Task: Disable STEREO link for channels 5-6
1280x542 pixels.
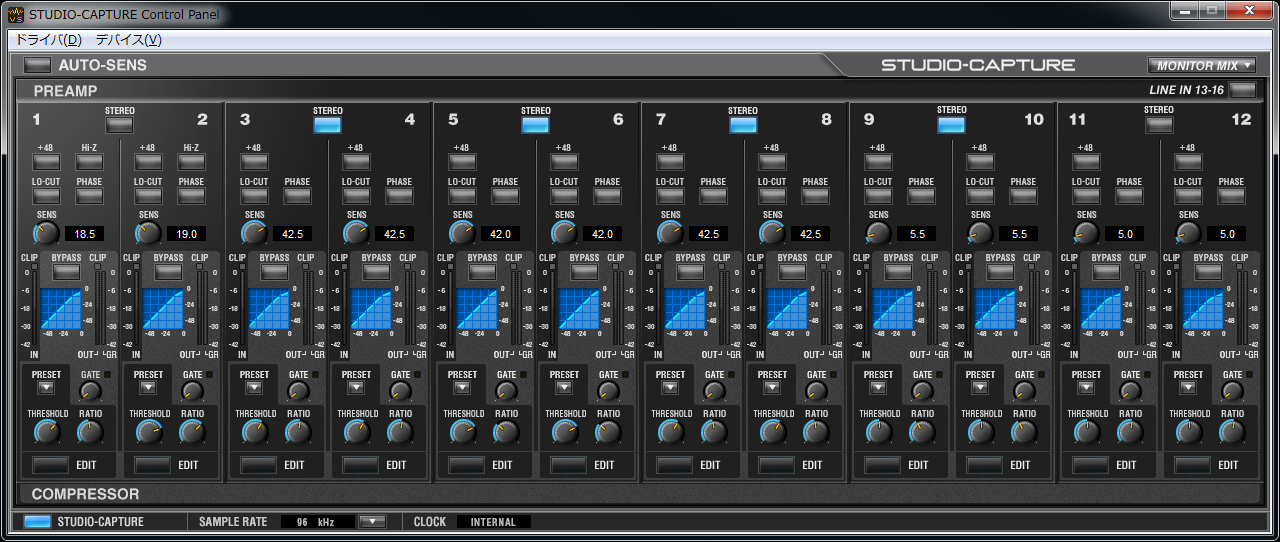Action: (x=536, y=125)
